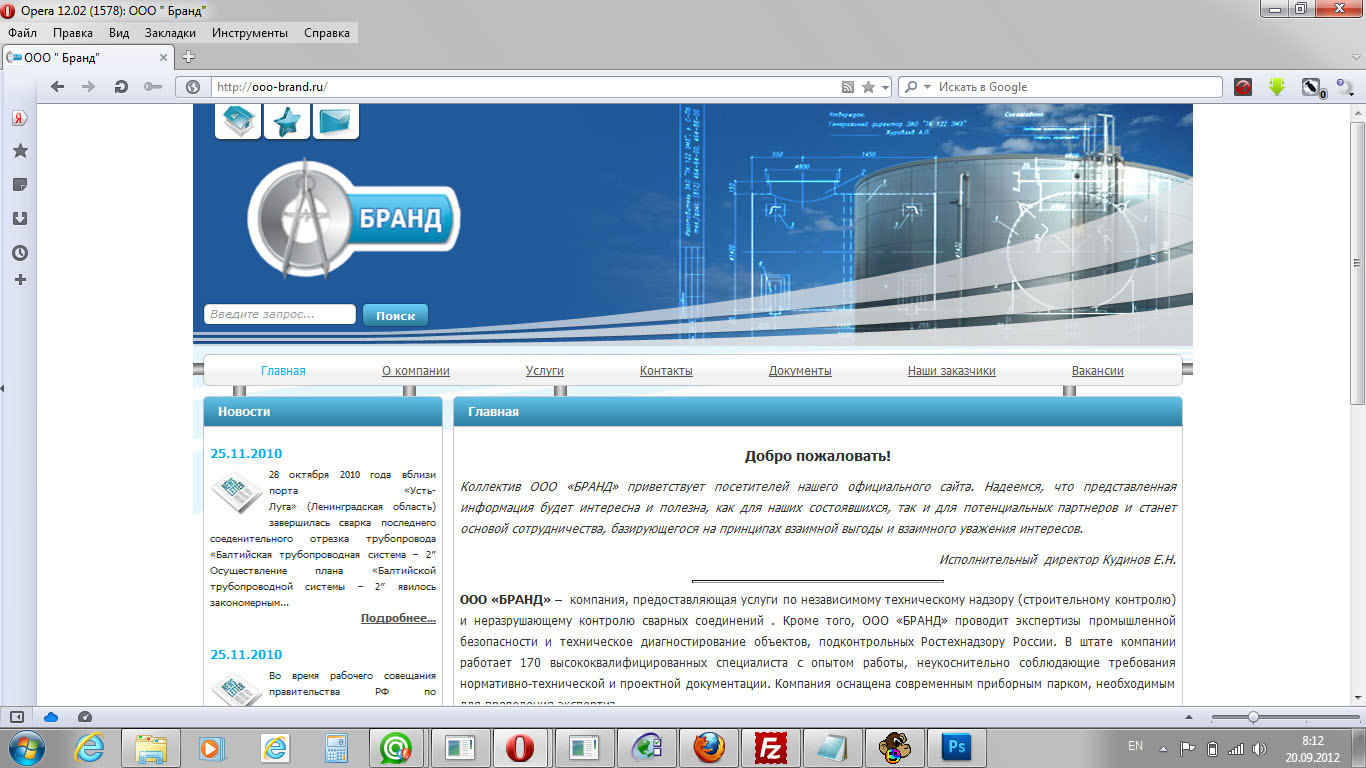Expand the address bar history dropdown
The height and width of the screenshot is (768, 1366).
tap(887, 88)
